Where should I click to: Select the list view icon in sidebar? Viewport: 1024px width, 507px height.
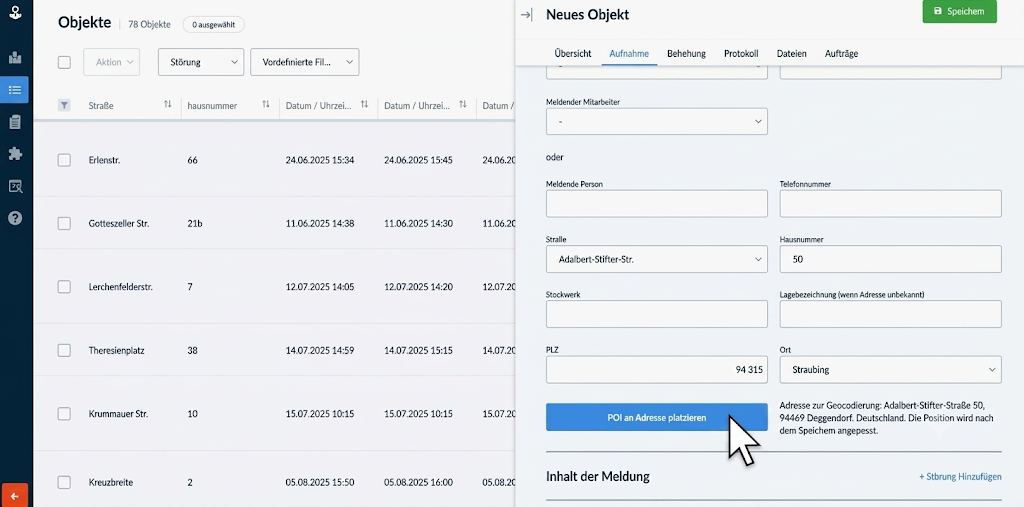15,90
